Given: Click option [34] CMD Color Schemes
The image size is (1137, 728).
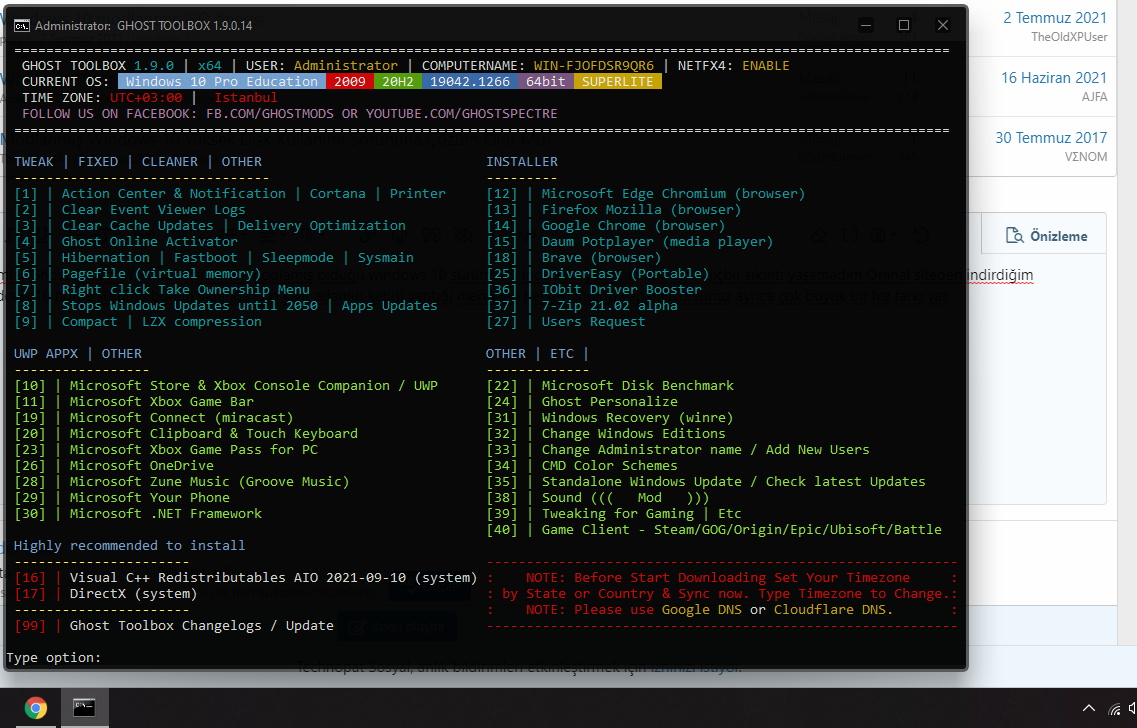Looking at the screenshot, I should (x=582, y=466).
